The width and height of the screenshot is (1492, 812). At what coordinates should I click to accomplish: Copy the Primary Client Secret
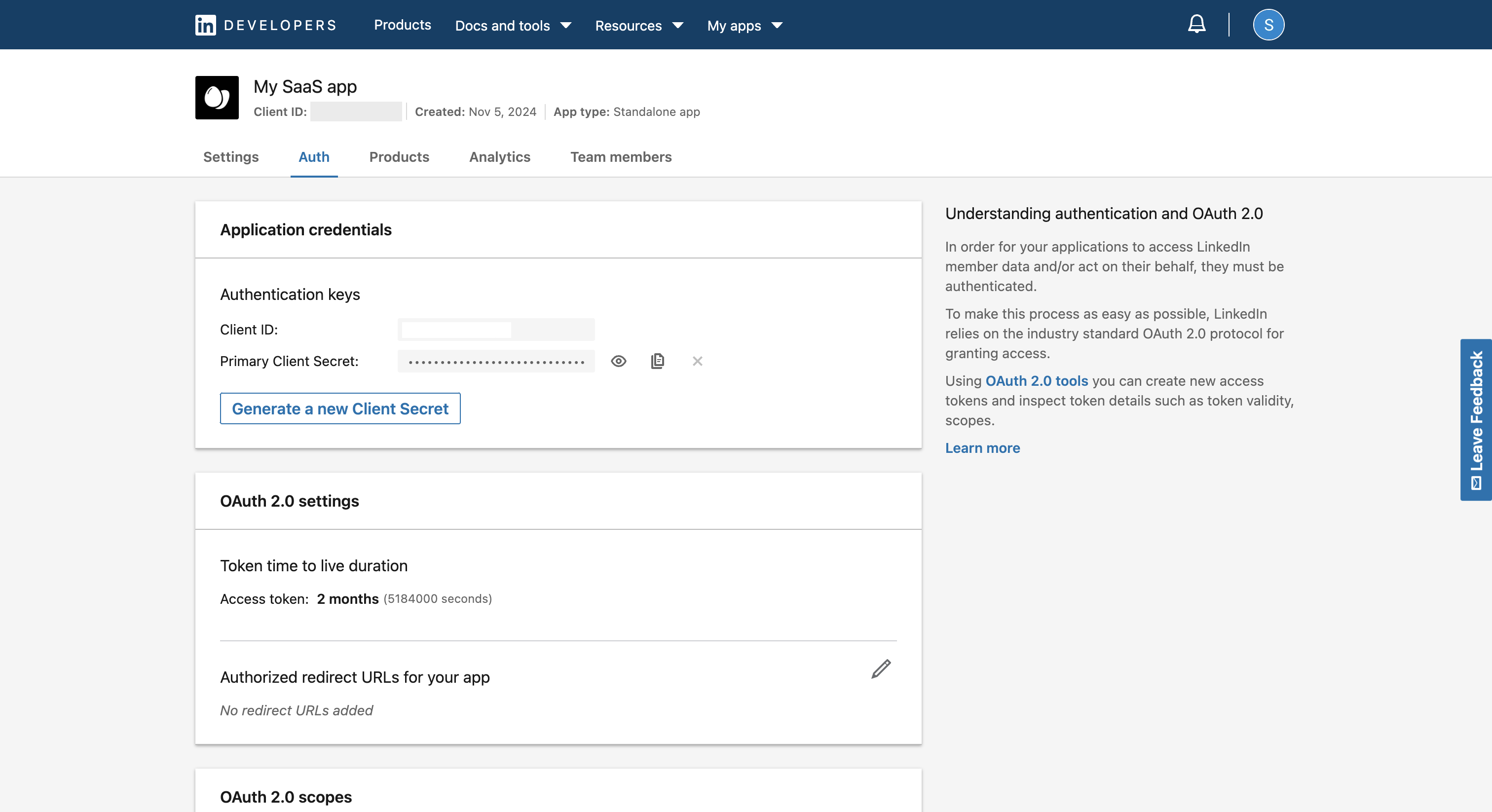(x=657, y=361)
